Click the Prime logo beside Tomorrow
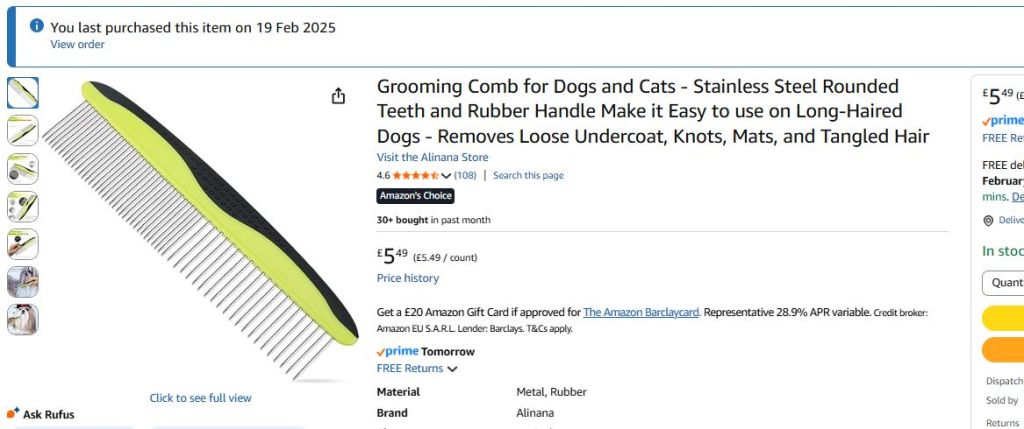The image size is (1024, 429). 397,352
